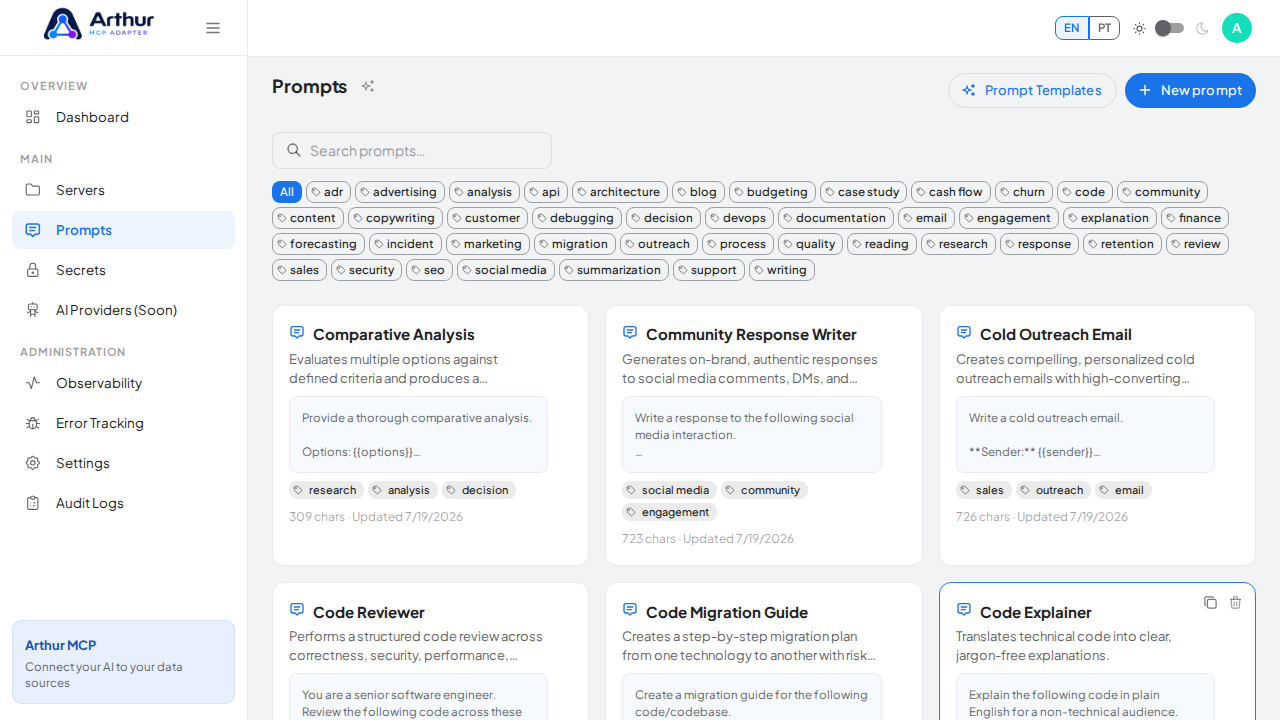Click the Cold Outreach prompt preview box
Screen dimensions: 1280x720
(x=1085, y=434)
